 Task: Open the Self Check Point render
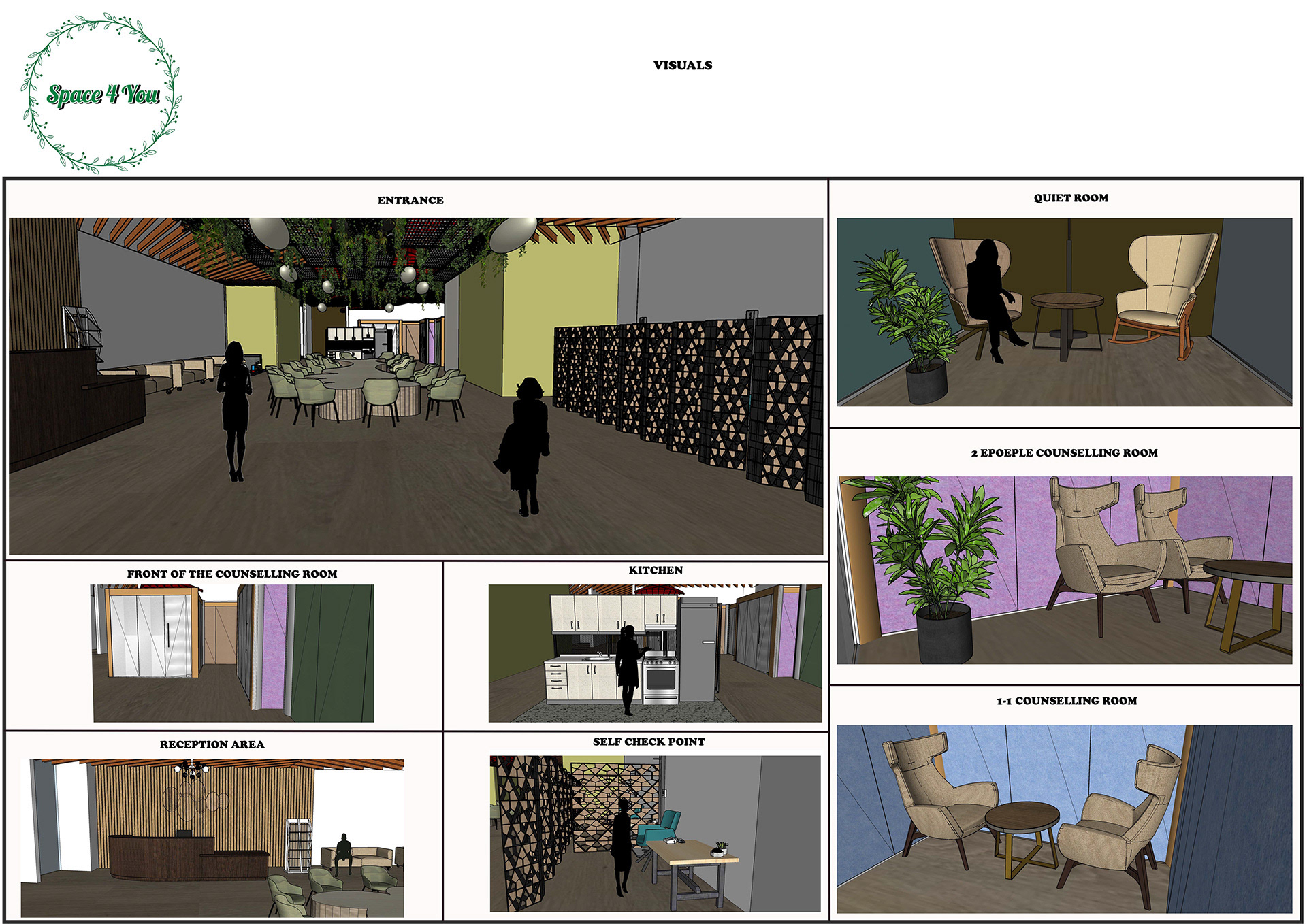coord(655,834)
